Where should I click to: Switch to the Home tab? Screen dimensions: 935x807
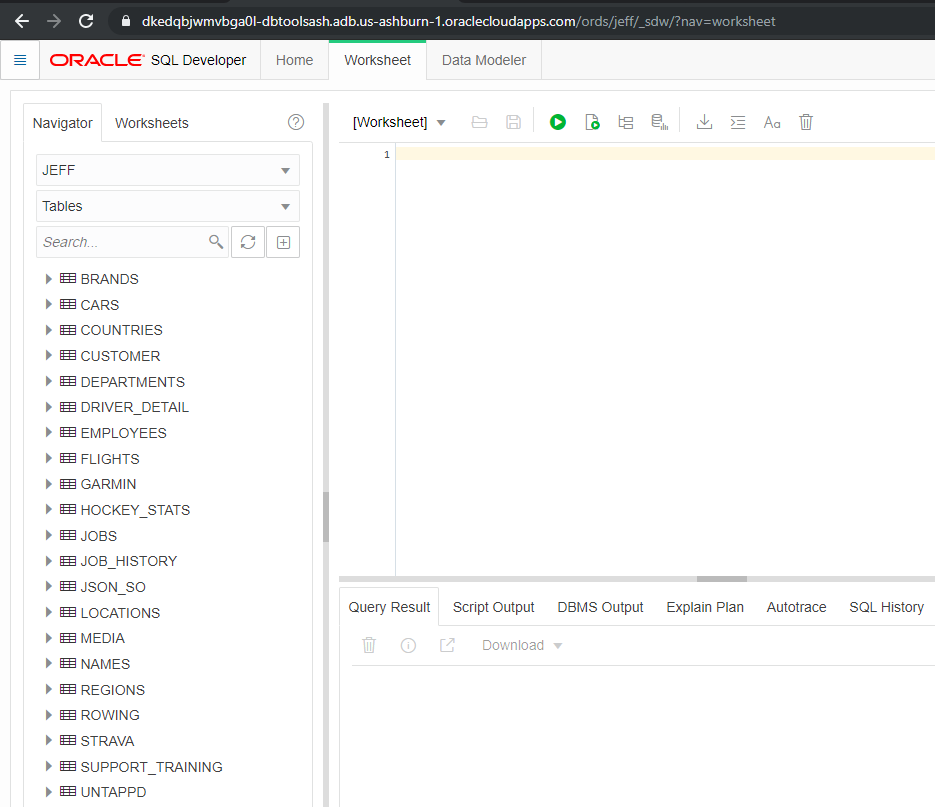[295, 60]
